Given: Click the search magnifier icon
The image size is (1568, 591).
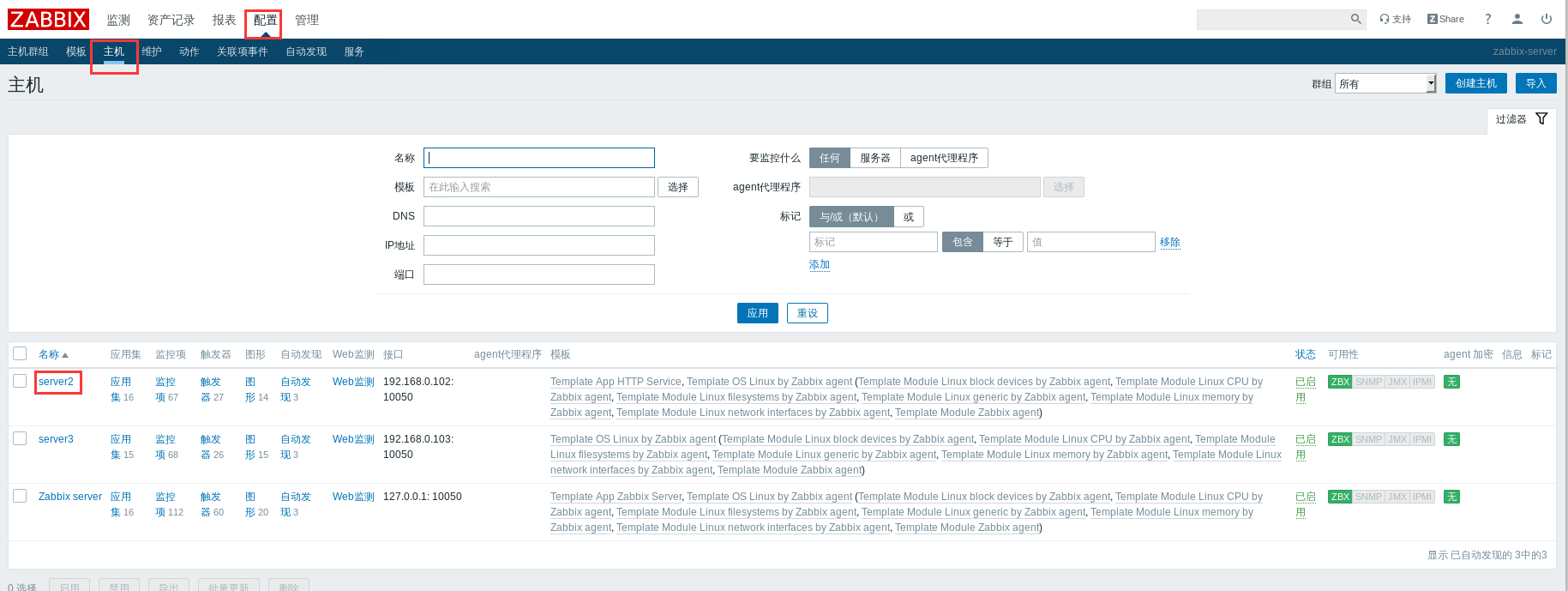Looking at the screenshot, I should tap(1355, 19).
